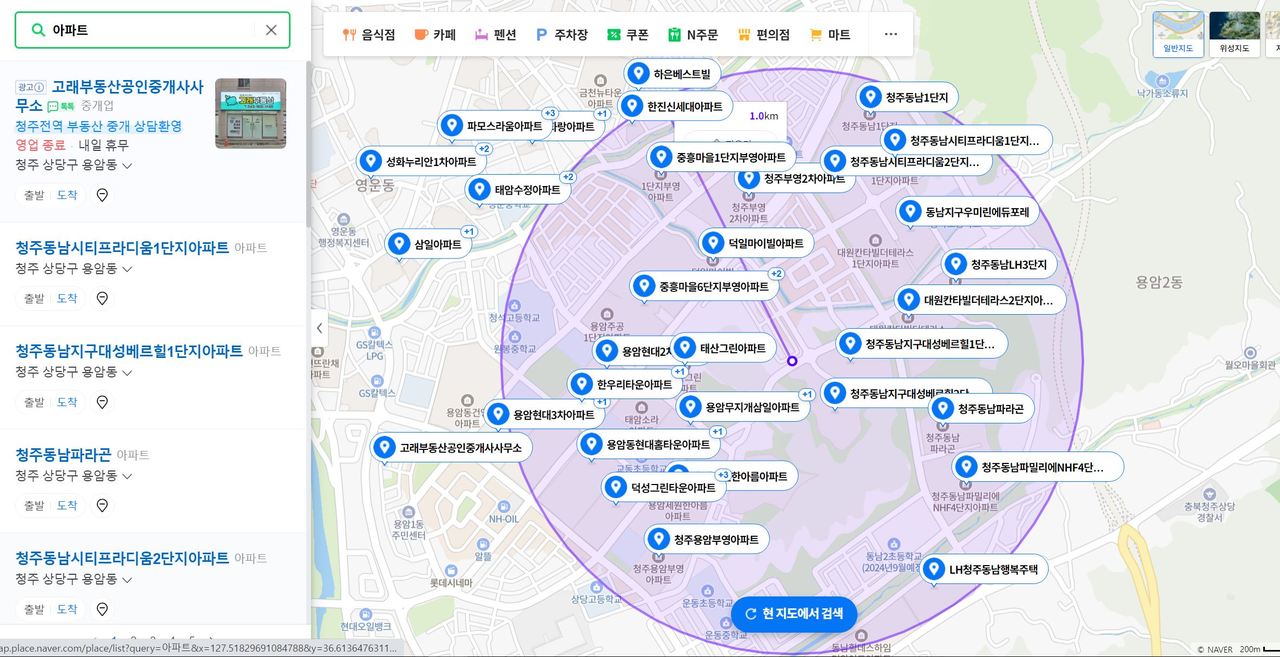
Task: Click location pin icon for 청주동남시티프라디움1단지아파트
Action: tap(102, 298)
